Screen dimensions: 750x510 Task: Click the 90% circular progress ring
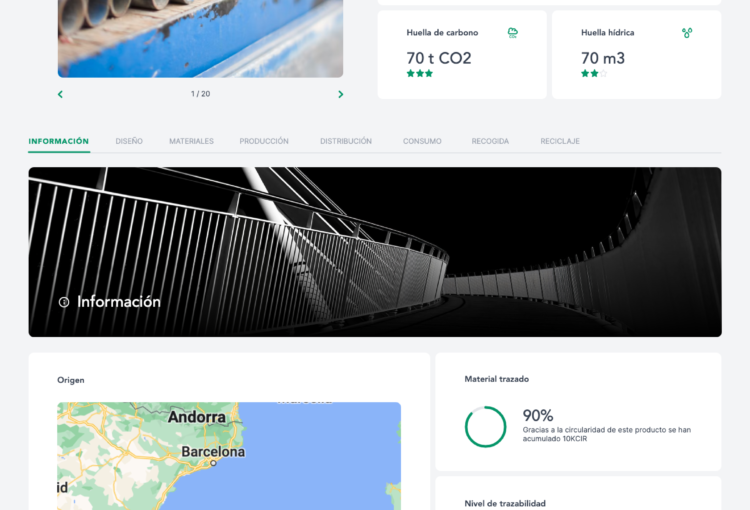click(x=485, y=427)
